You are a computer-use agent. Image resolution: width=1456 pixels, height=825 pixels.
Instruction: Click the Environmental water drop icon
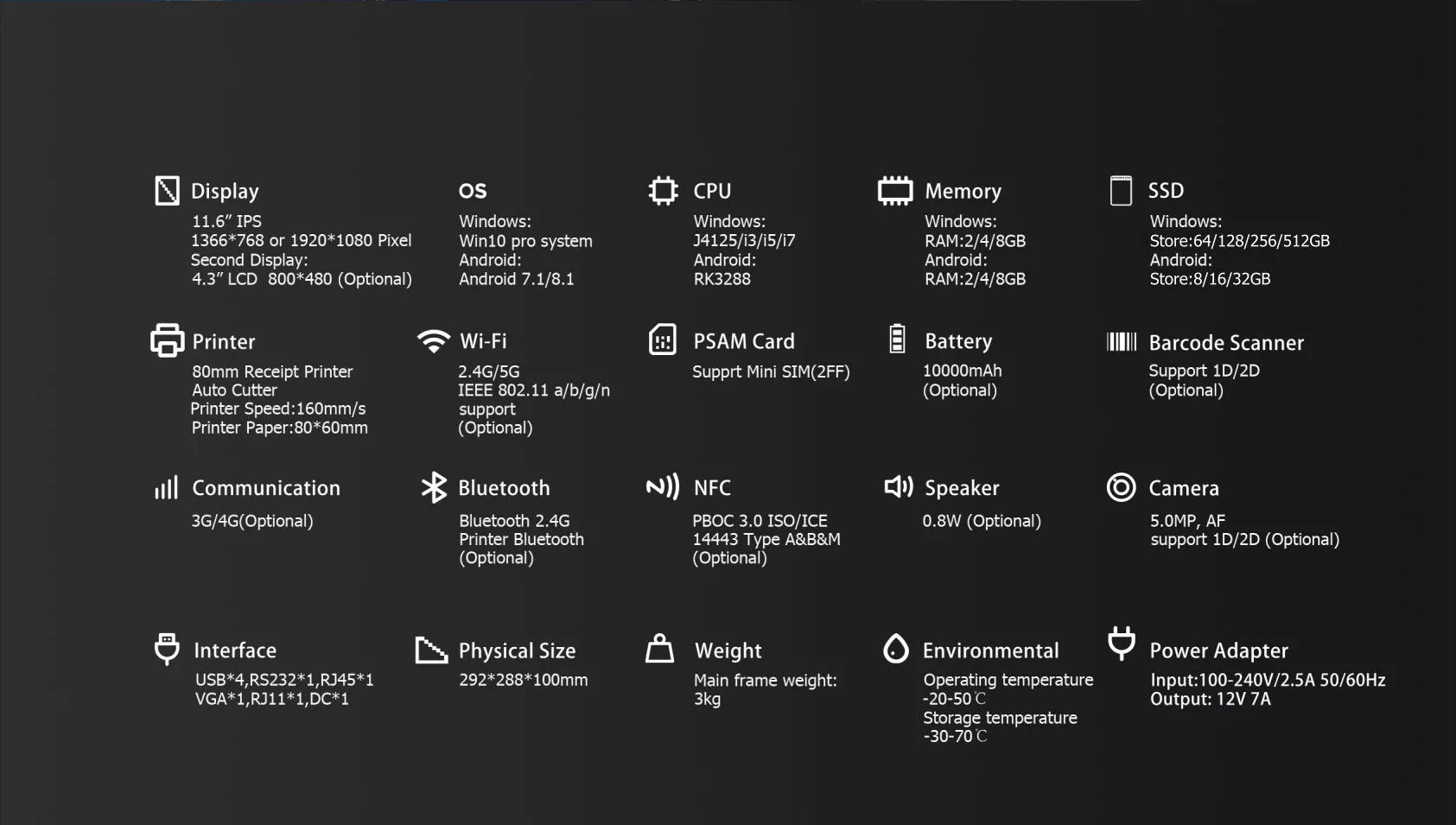point(896,648)
